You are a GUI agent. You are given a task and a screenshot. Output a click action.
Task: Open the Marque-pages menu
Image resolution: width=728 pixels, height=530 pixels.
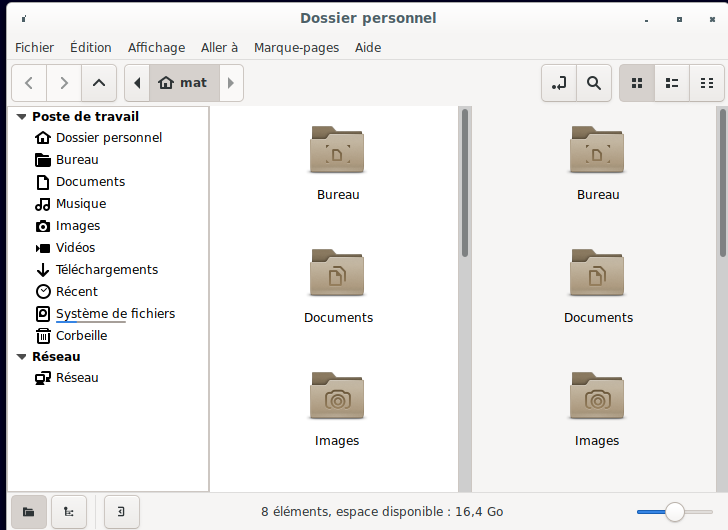tap(296, 47)
